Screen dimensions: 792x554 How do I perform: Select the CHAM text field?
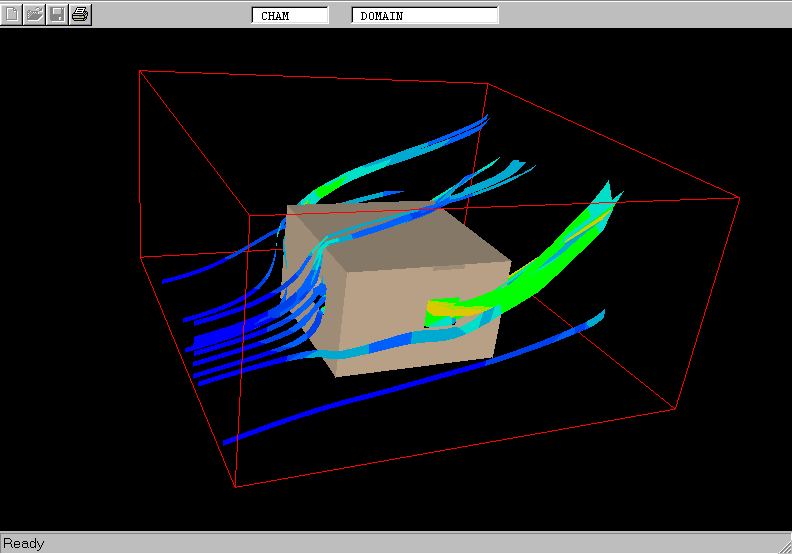tap(290, 15)
